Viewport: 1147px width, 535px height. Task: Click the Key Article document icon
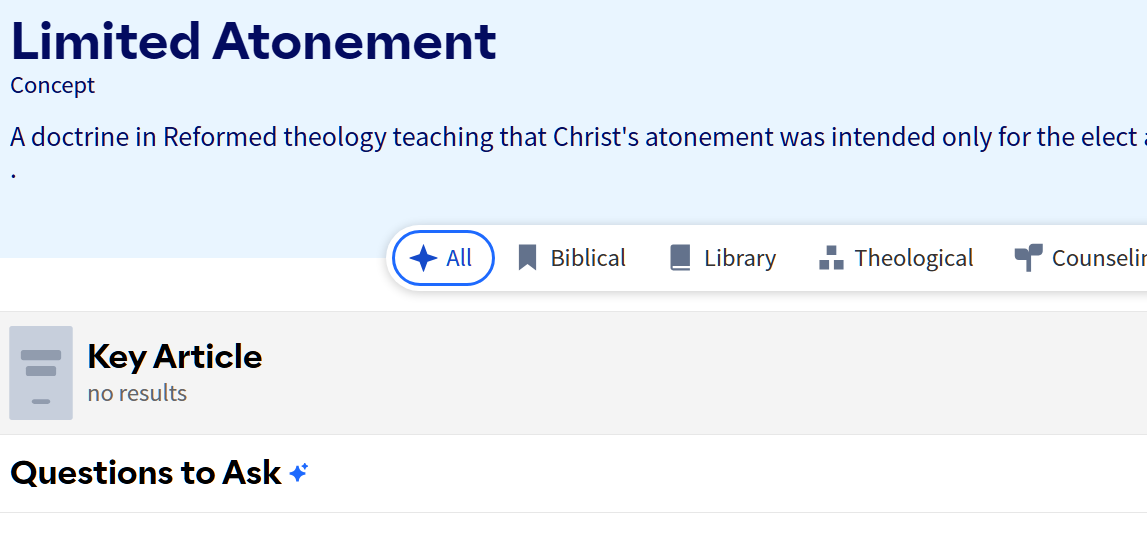pos(41,373)
